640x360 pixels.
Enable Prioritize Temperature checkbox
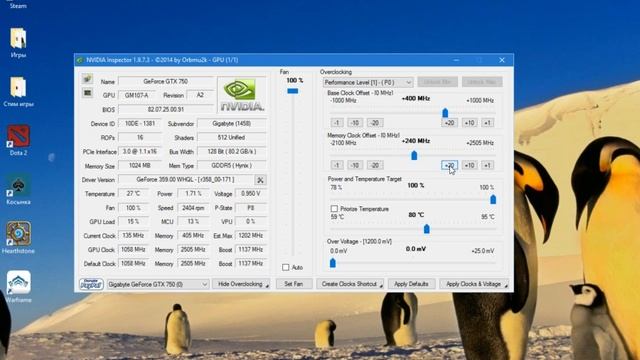point(334,209)
